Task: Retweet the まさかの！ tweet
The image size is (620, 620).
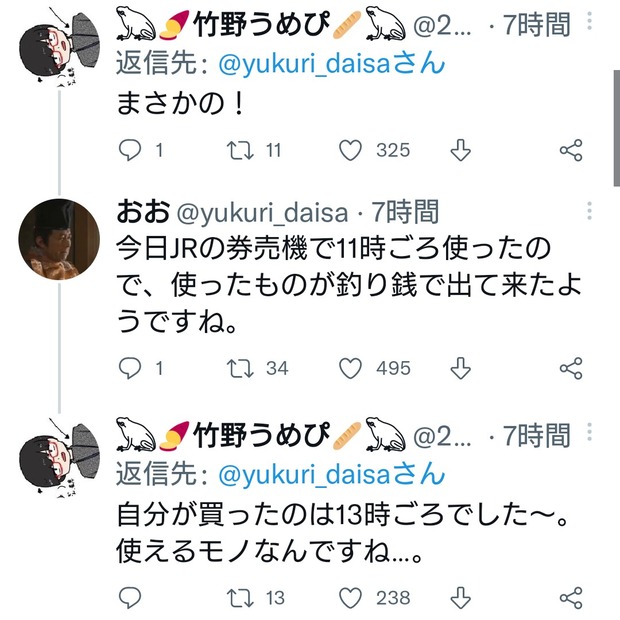Action: (240, 150)
